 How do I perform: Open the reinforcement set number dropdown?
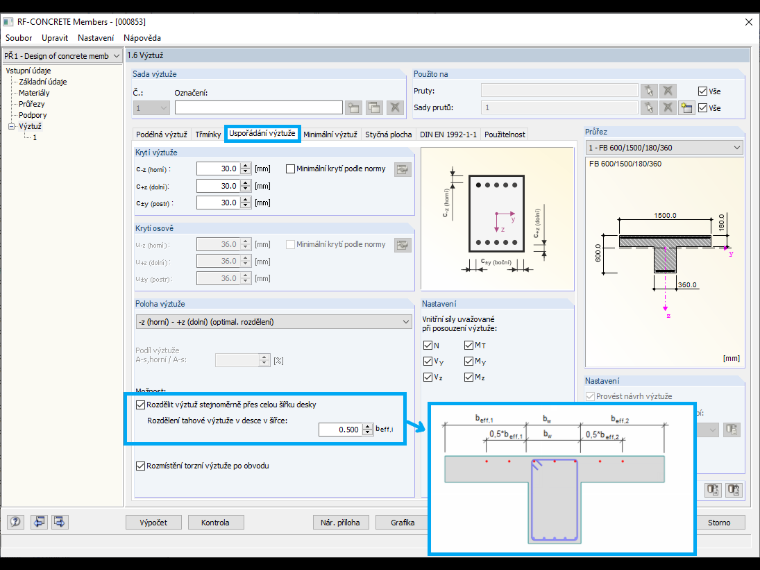pos(151,108)
